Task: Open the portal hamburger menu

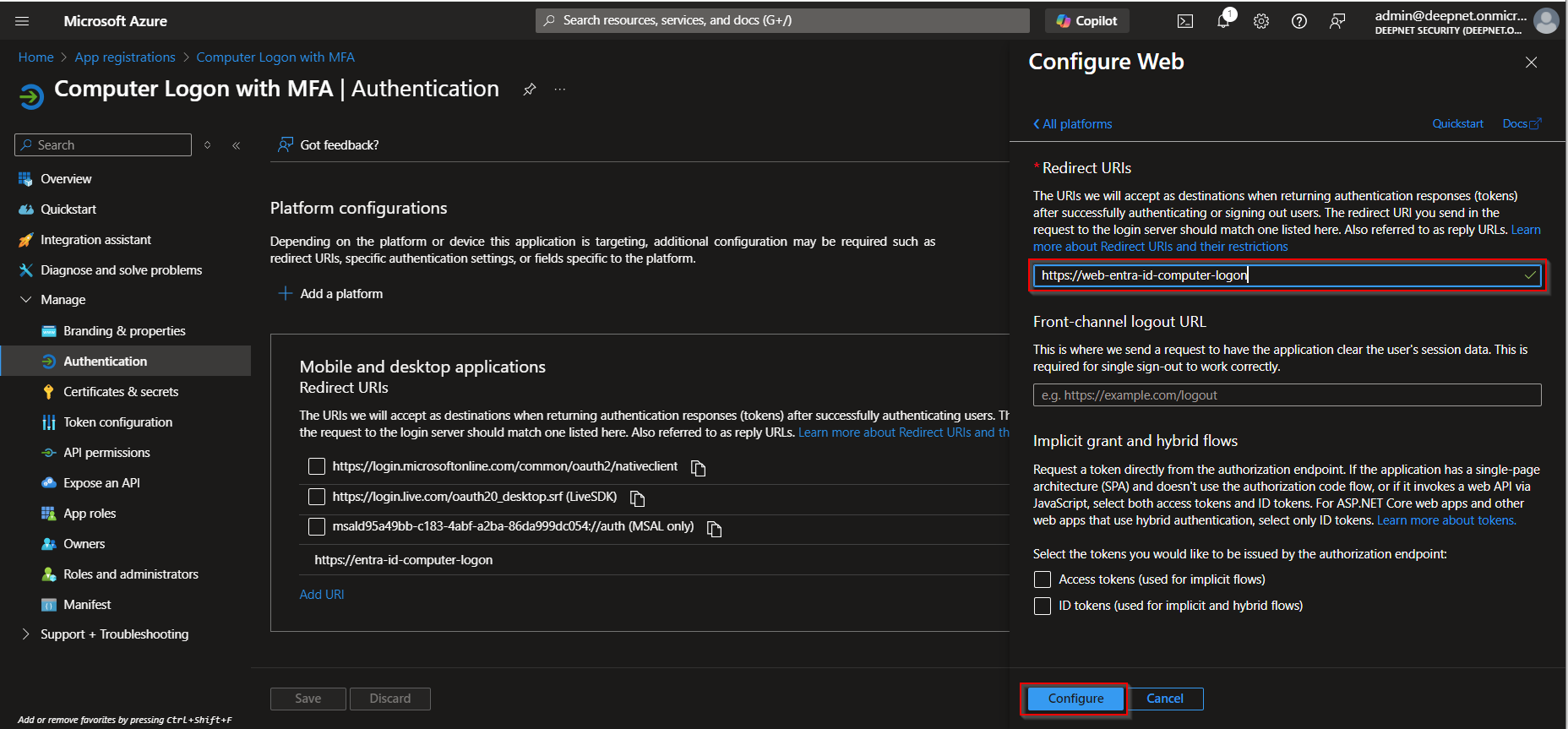Action: [22, 21]
